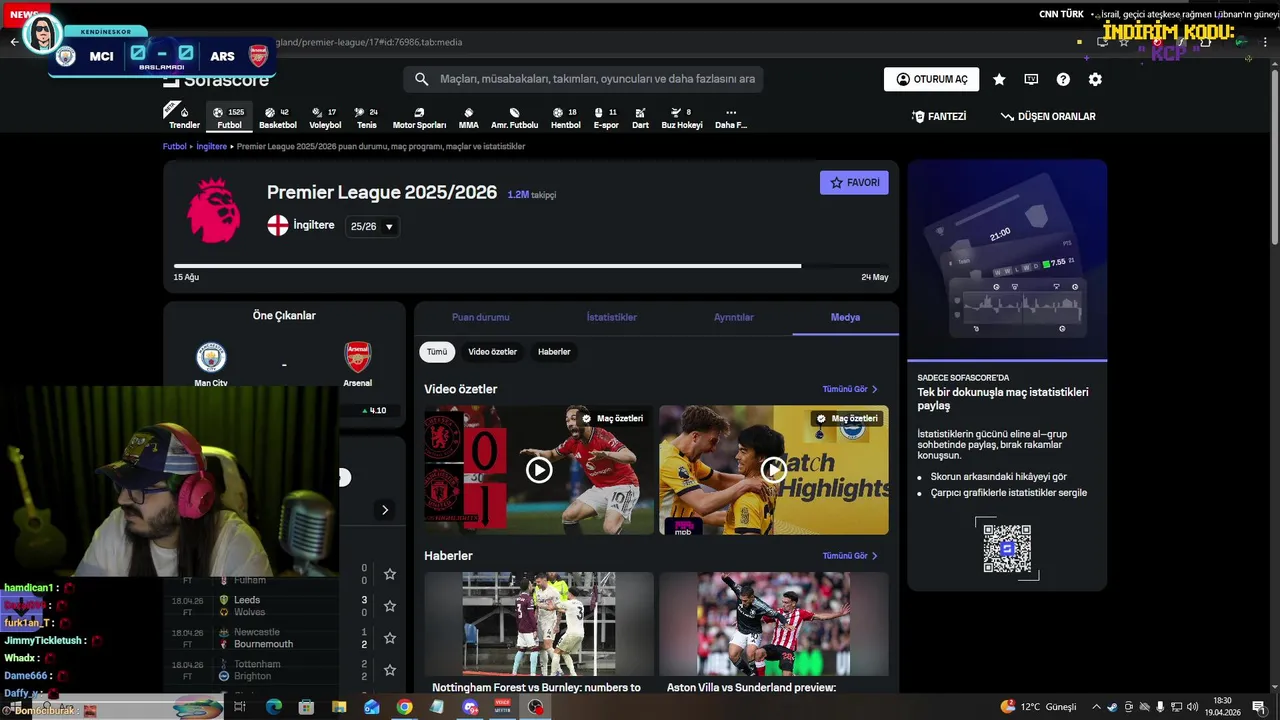This screenshot has width=1280, height=720.
Task: Open Google Chrome from taskbar
Action: [404, 707]
